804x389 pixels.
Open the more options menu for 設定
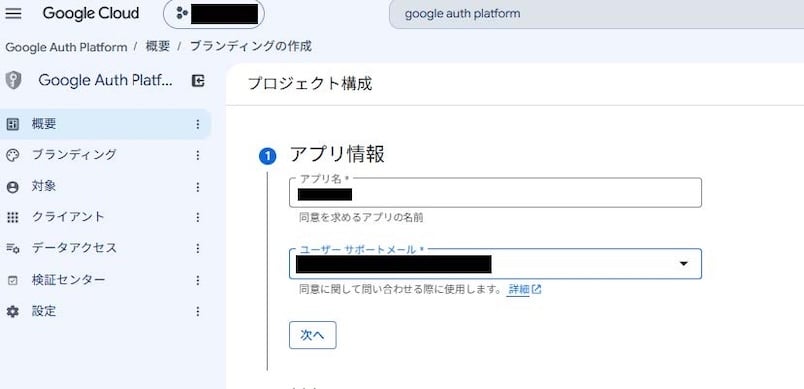198,312
